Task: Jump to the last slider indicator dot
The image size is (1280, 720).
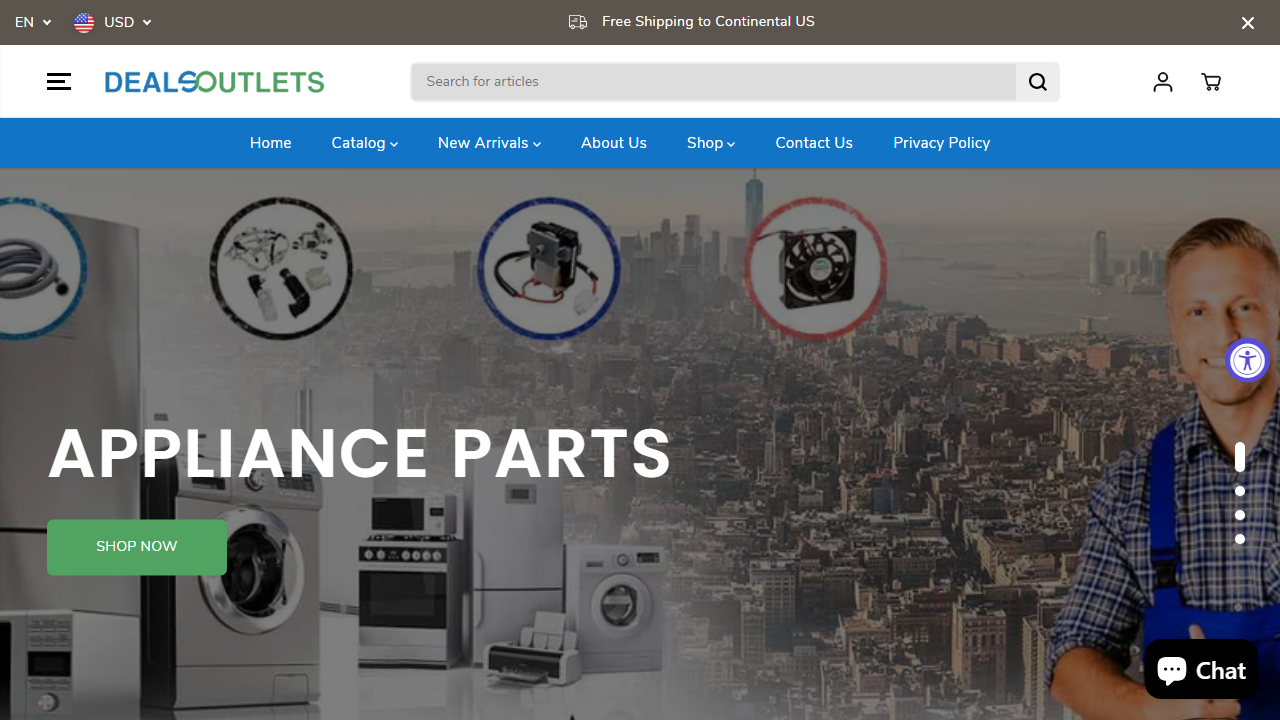Action: [1239, 538]
